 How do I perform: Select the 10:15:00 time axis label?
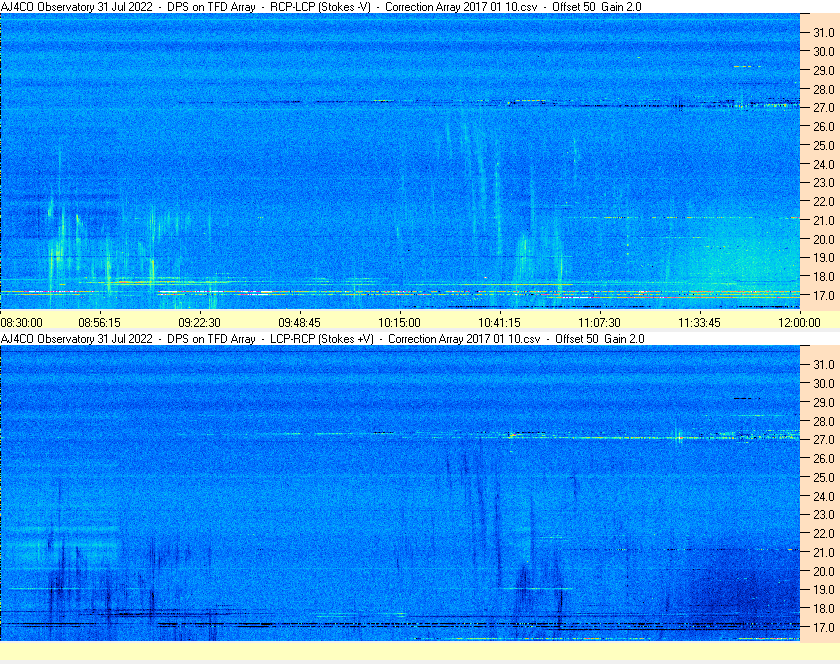399,323
